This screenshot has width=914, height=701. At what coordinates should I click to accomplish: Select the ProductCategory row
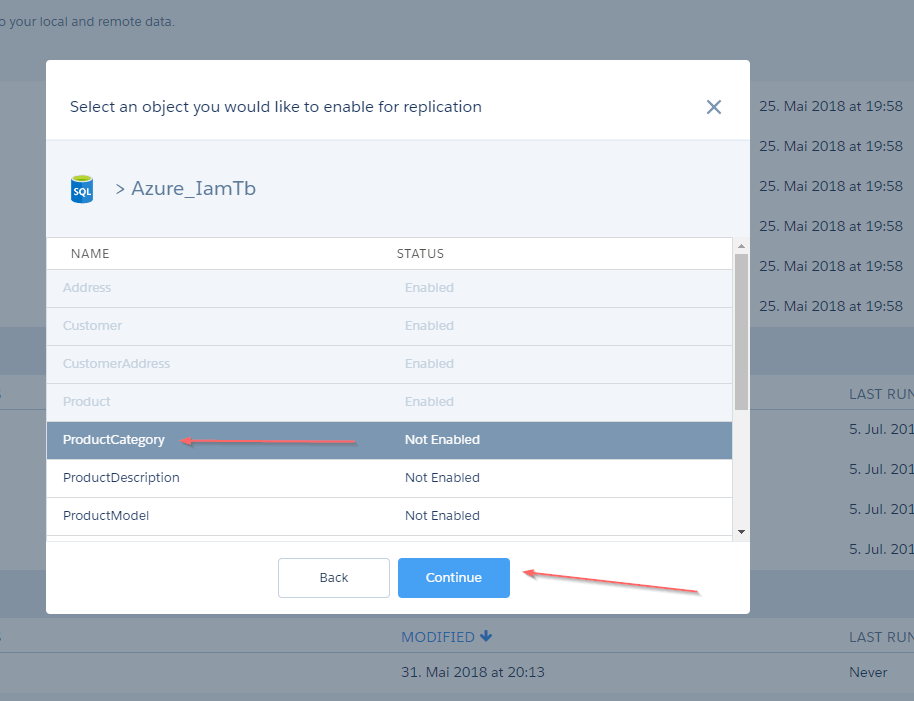pyautogui.click(x=389, y=440)
